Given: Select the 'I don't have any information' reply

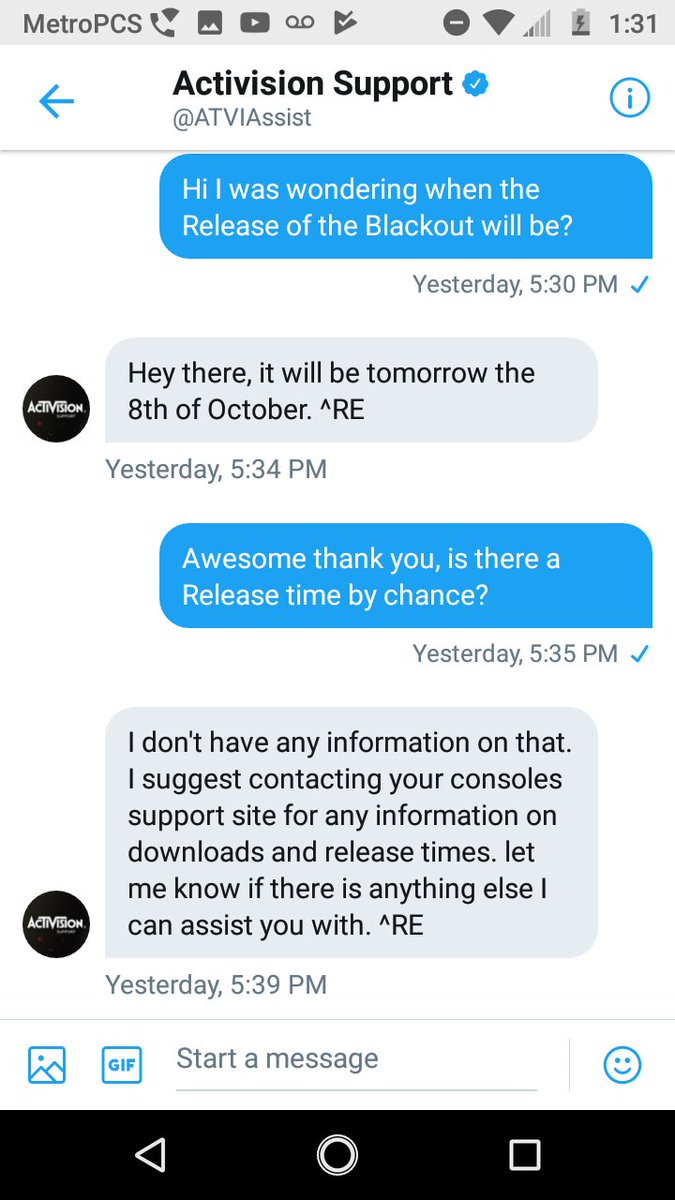Looking at the screenshot, I should pos(351,832).
